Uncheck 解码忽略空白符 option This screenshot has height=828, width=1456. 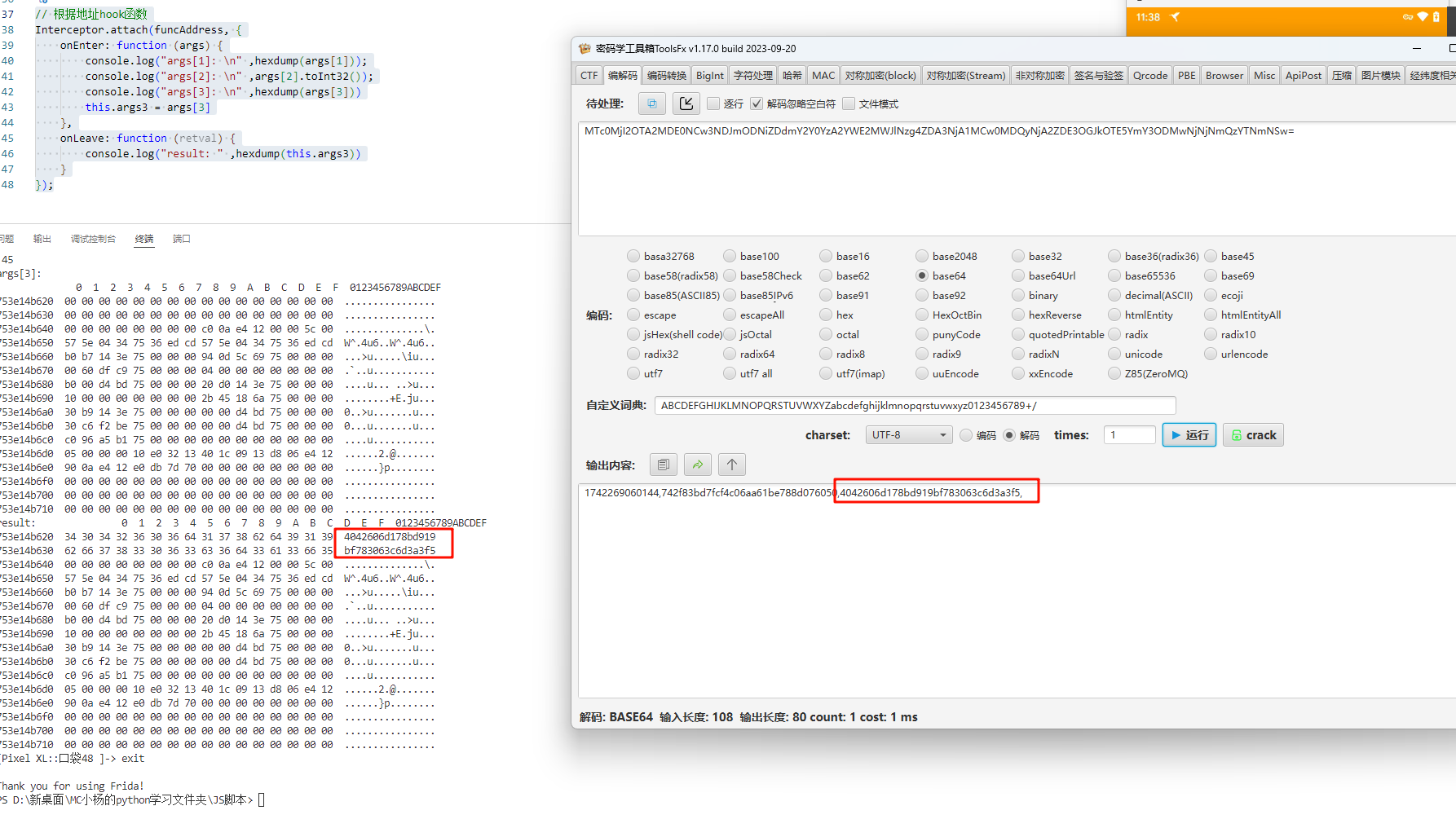(x=757, y=103)
